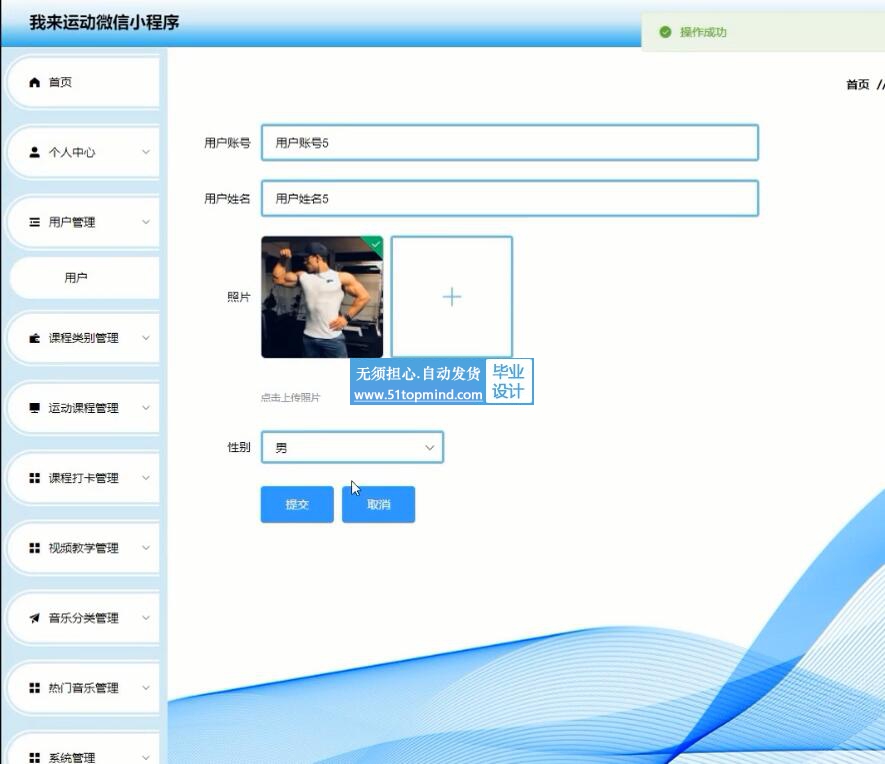Expand the 音乐分类管理 chevron
Viewport: 885px width, 764px height.
(x=146, y=618)
